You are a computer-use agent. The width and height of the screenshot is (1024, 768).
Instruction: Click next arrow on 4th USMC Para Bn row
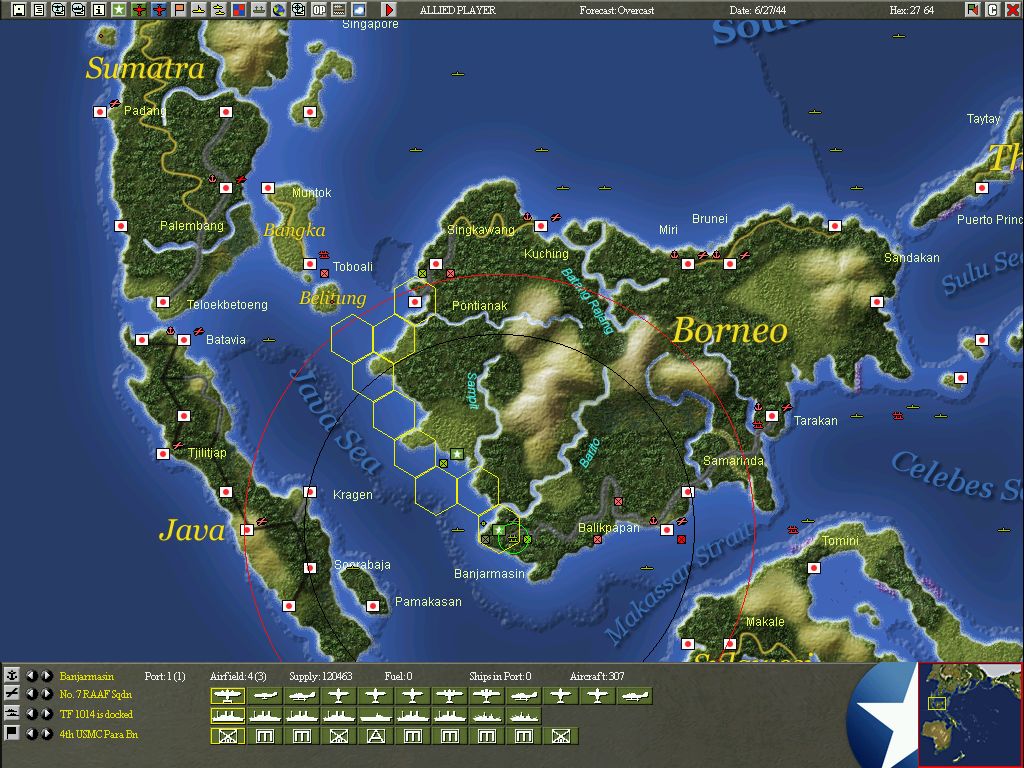pos(46,733)
